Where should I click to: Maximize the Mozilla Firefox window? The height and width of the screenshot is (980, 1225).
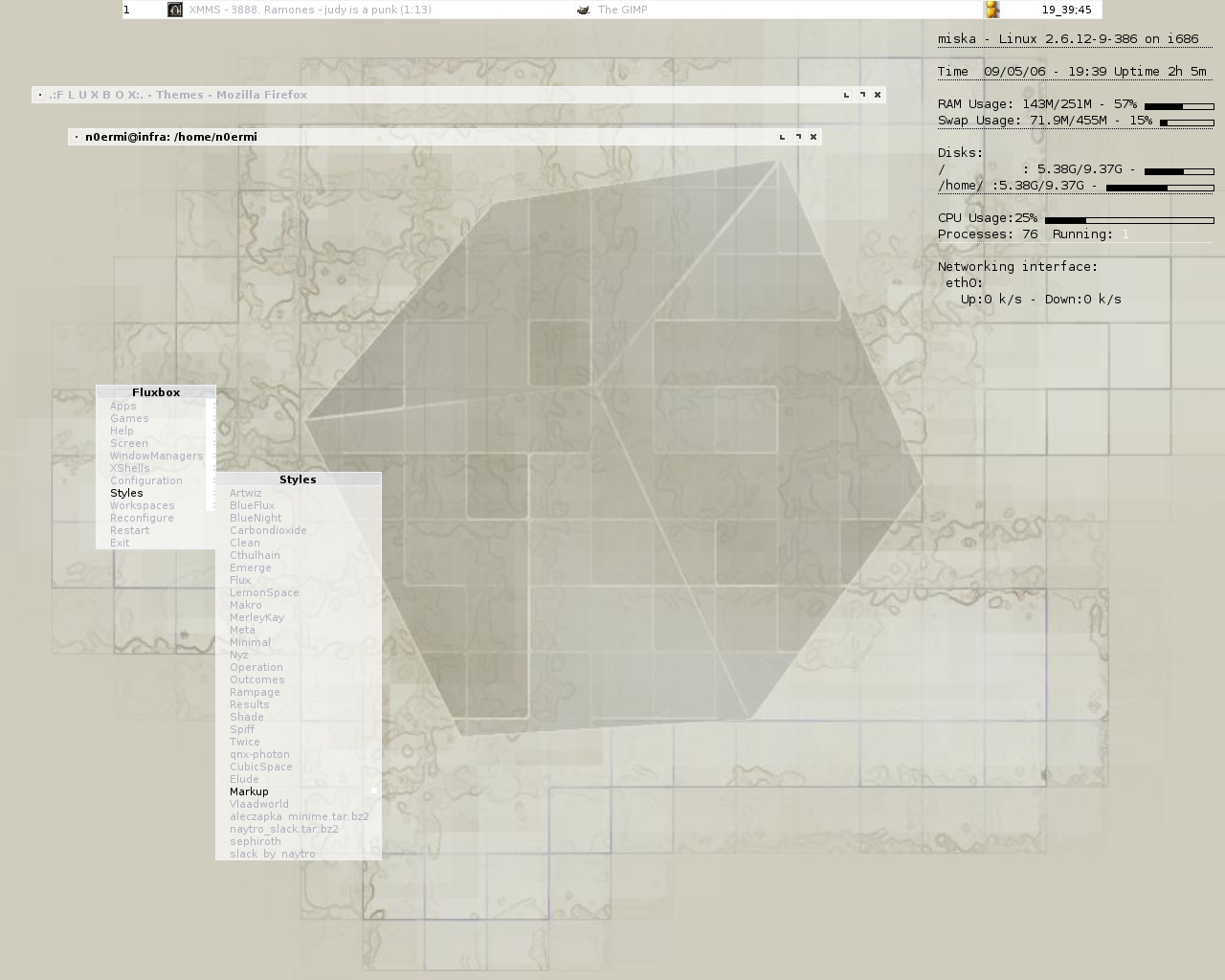862,95
